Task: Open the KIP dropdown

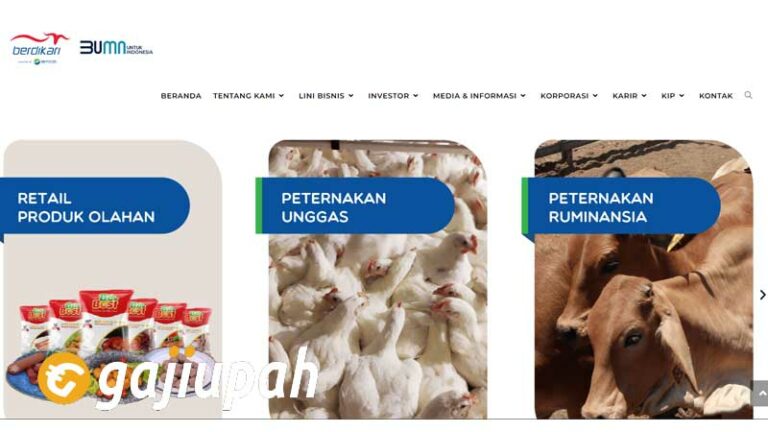Action: (673, 96)
